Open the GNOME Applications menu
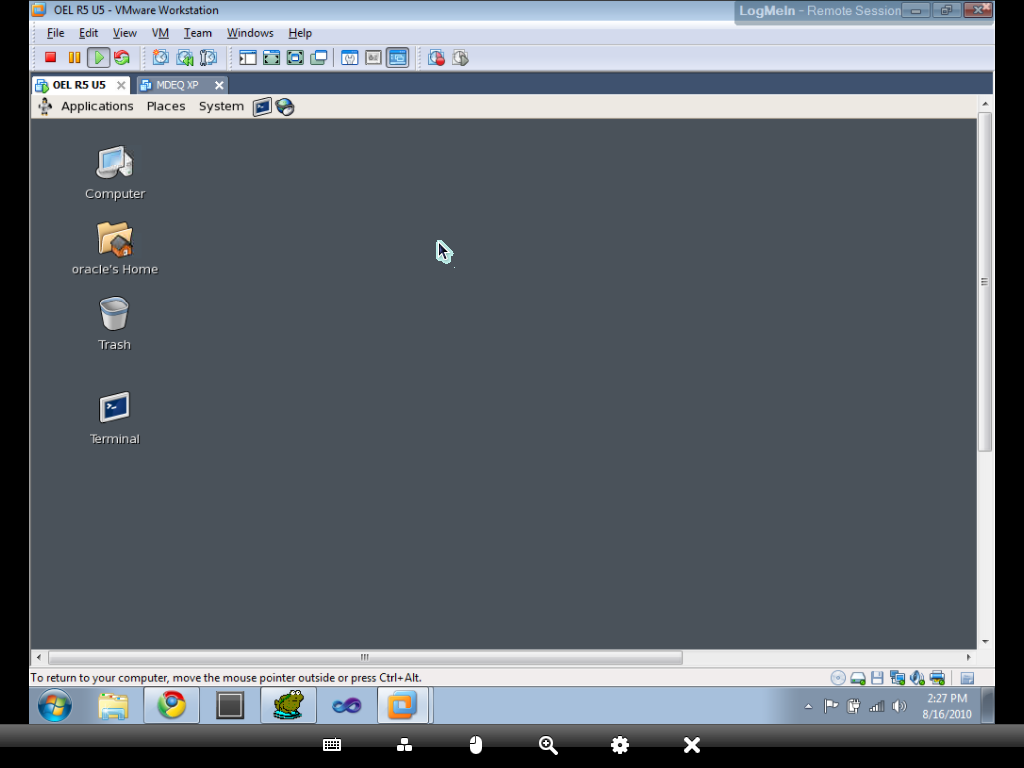Viewport: 1024px width, 768px height. point(97,106)
